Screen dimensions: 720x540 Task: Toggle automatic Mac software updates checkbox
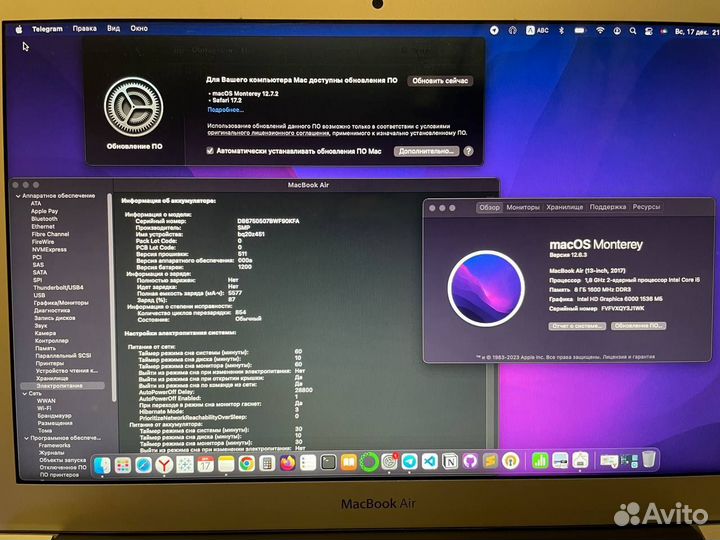click(x=210, y=151)
